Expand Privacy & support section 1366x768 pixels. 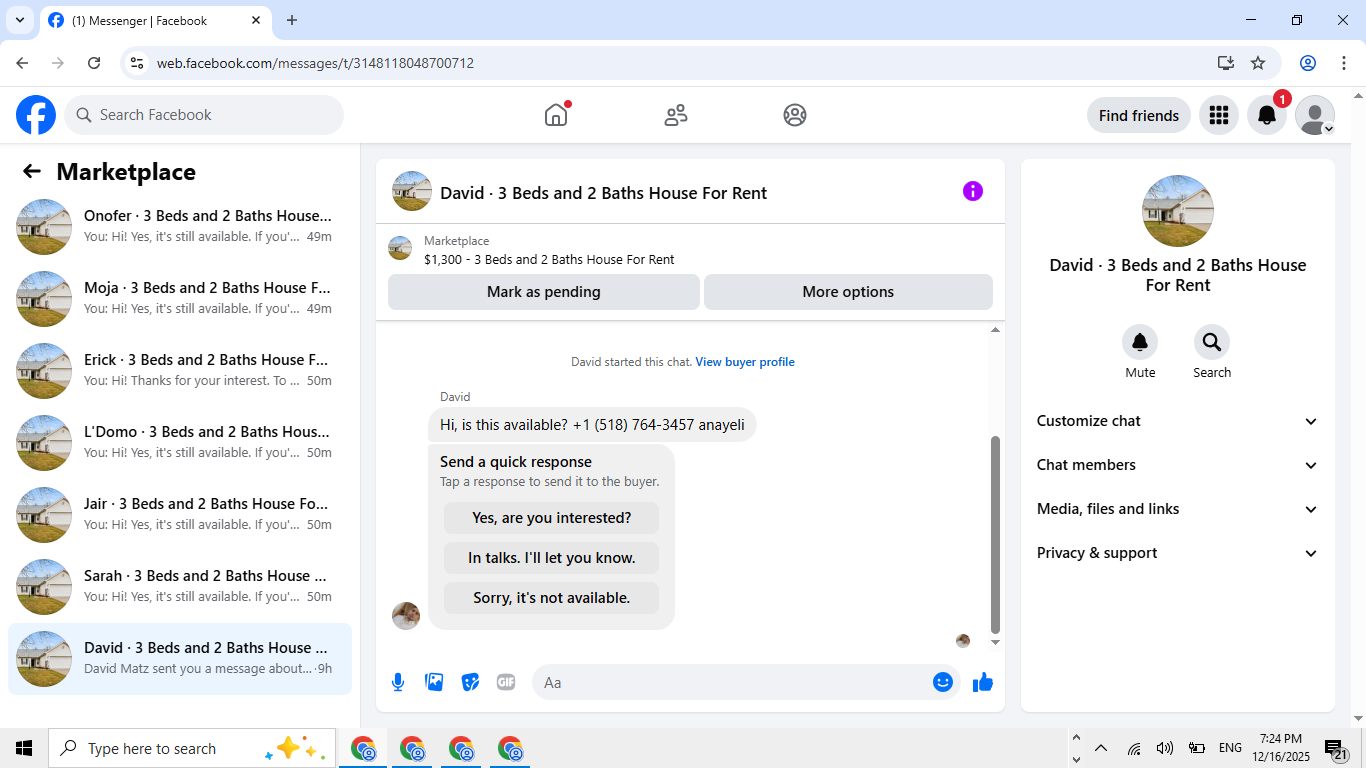(1178, 553)
